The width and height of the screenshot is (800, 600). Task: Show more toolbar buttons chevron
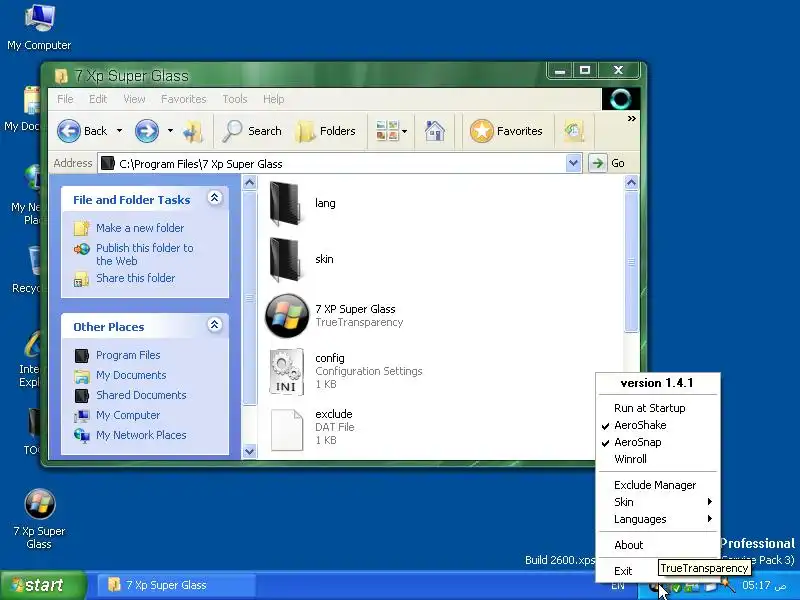[632, 118]
